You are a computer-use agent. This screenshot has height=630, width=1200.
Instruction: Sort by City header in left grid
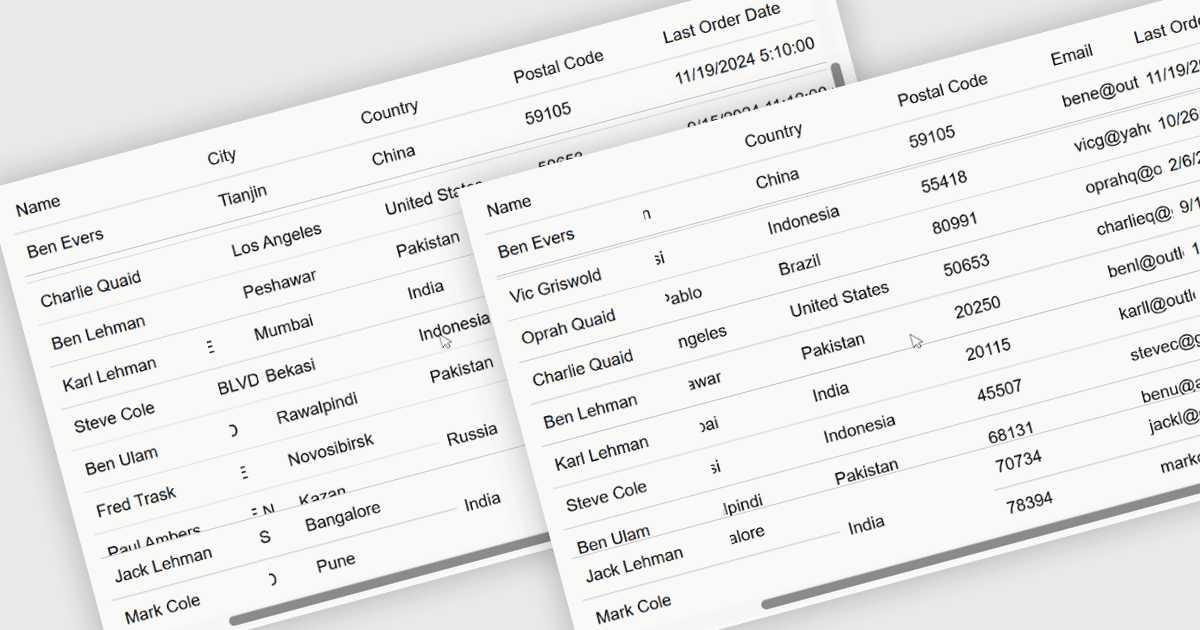coord(222,156)
